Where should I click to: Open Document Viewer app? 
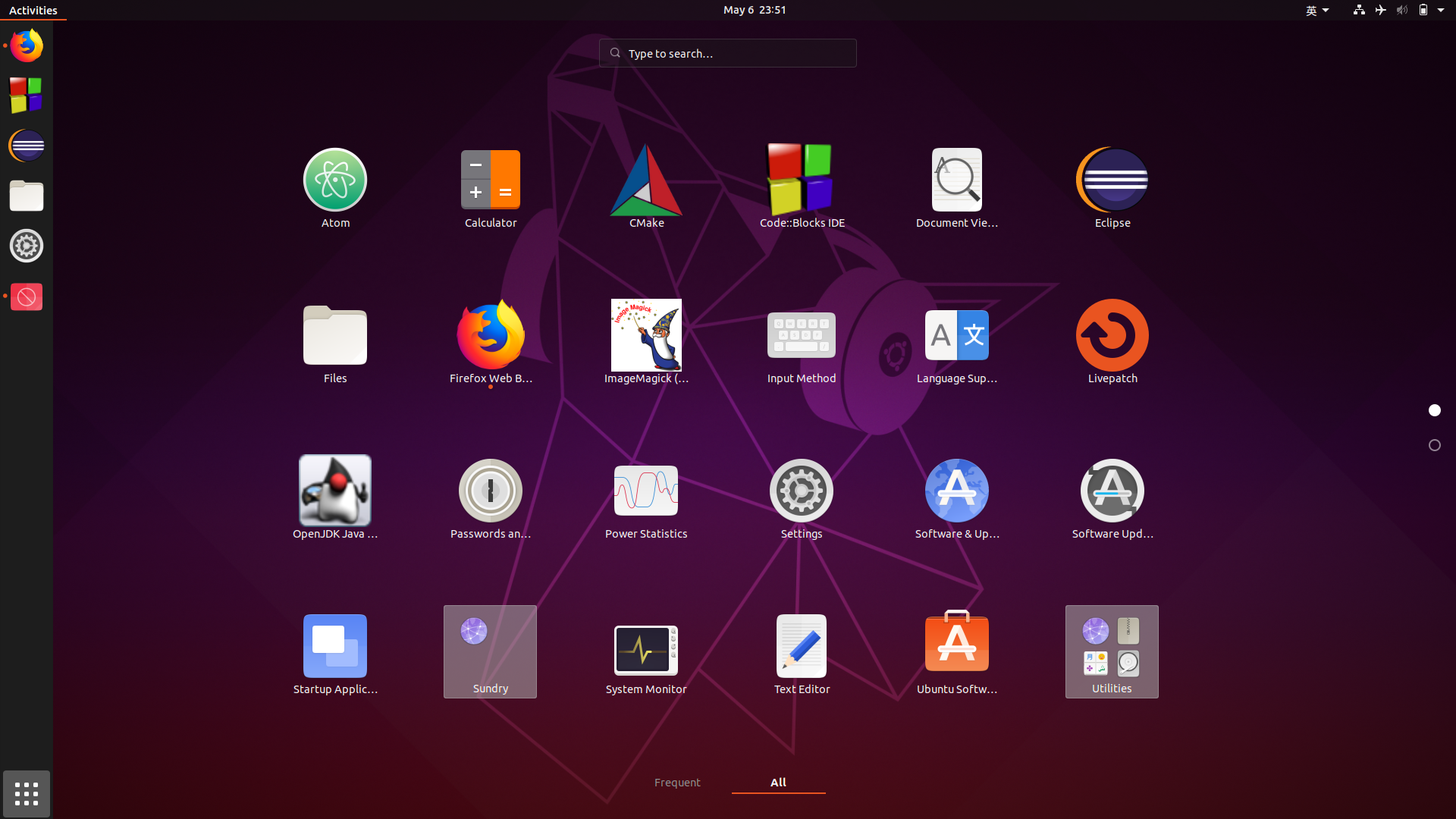click(957, 188)
